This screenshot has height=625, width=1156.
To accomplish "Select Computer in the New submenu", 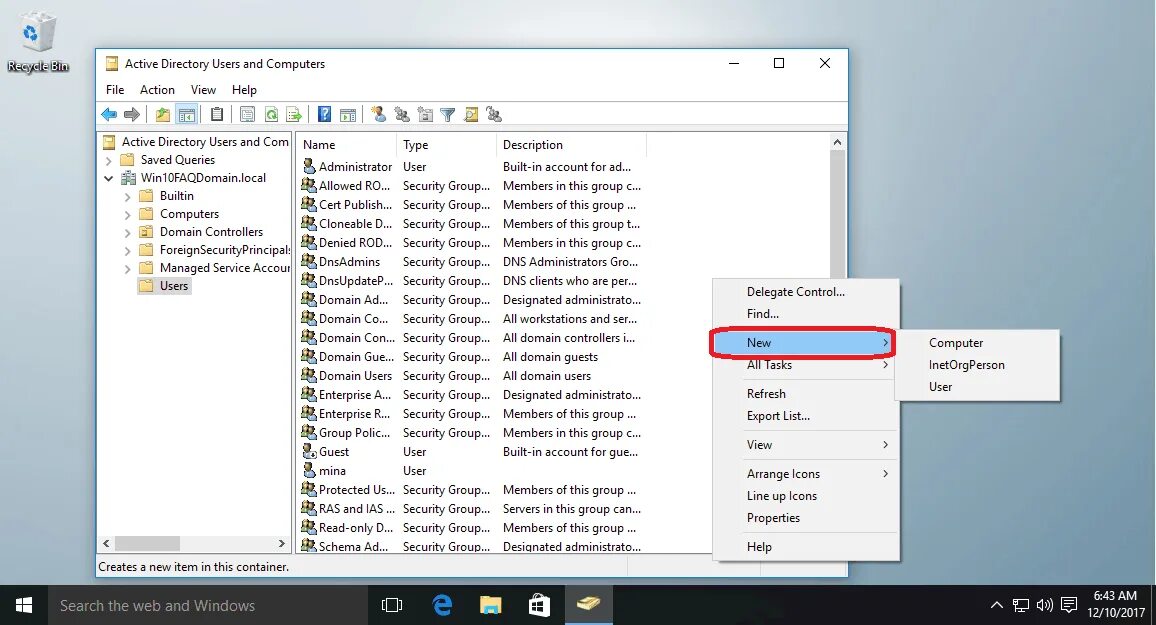I will (x=977, y=343).
